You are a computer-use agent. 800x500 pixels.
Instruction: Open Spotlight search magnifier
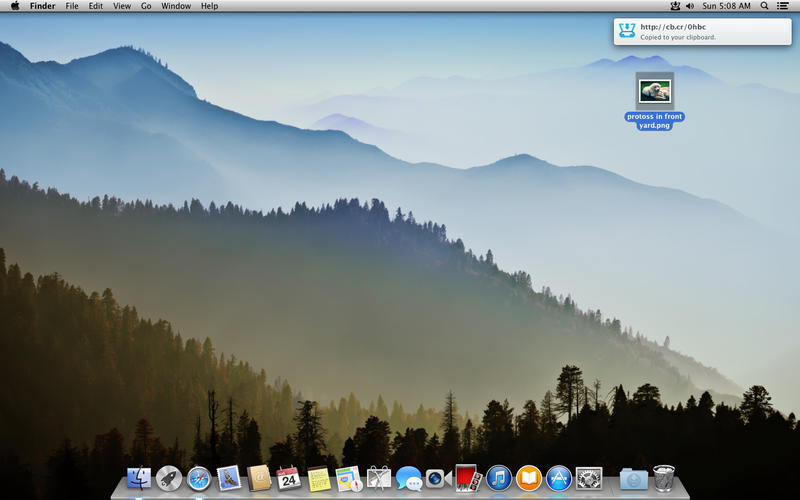(764, 6)
